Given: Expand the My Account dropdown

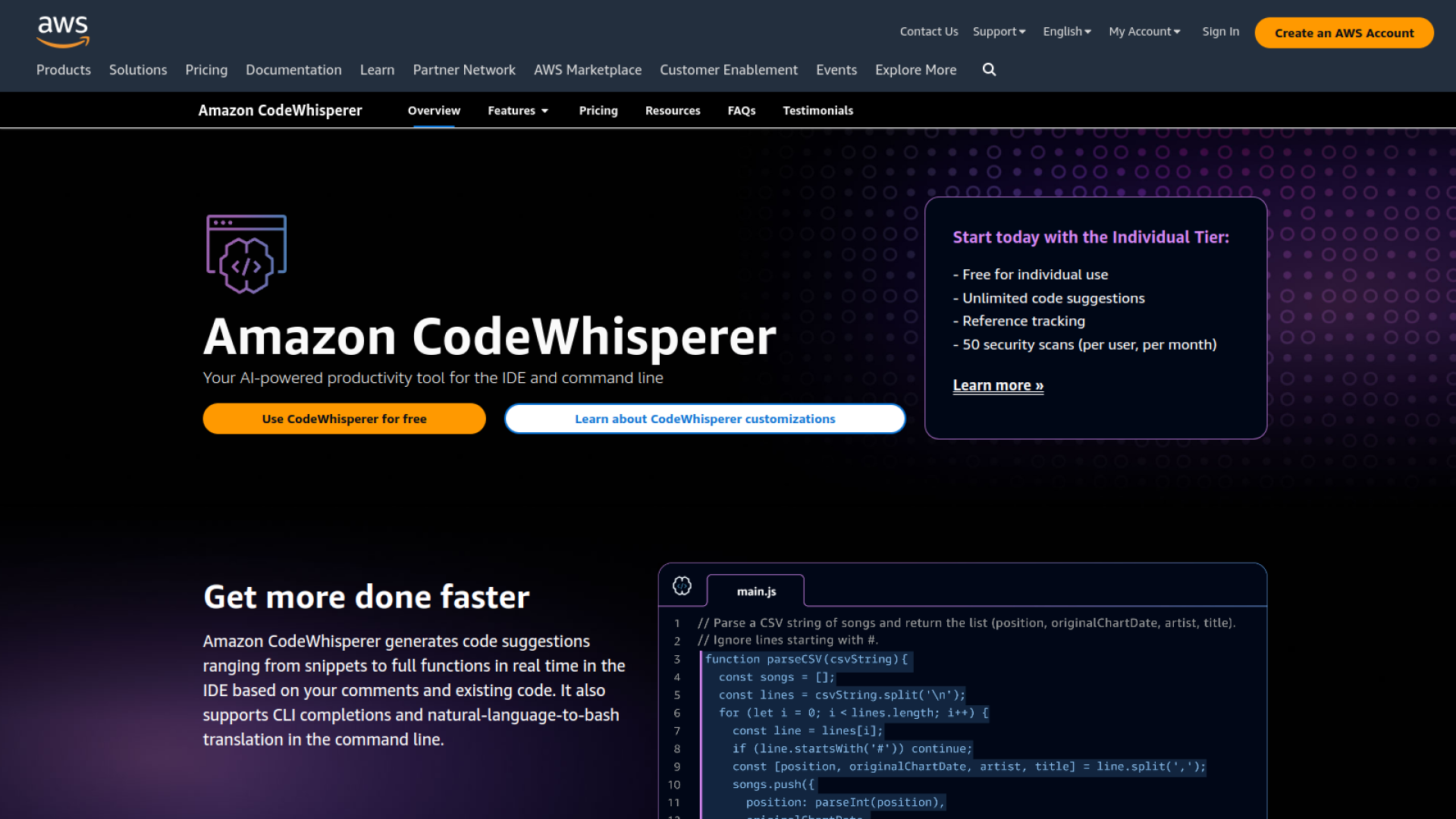Looking at the screenshot, I should [x=1144, y=32].
